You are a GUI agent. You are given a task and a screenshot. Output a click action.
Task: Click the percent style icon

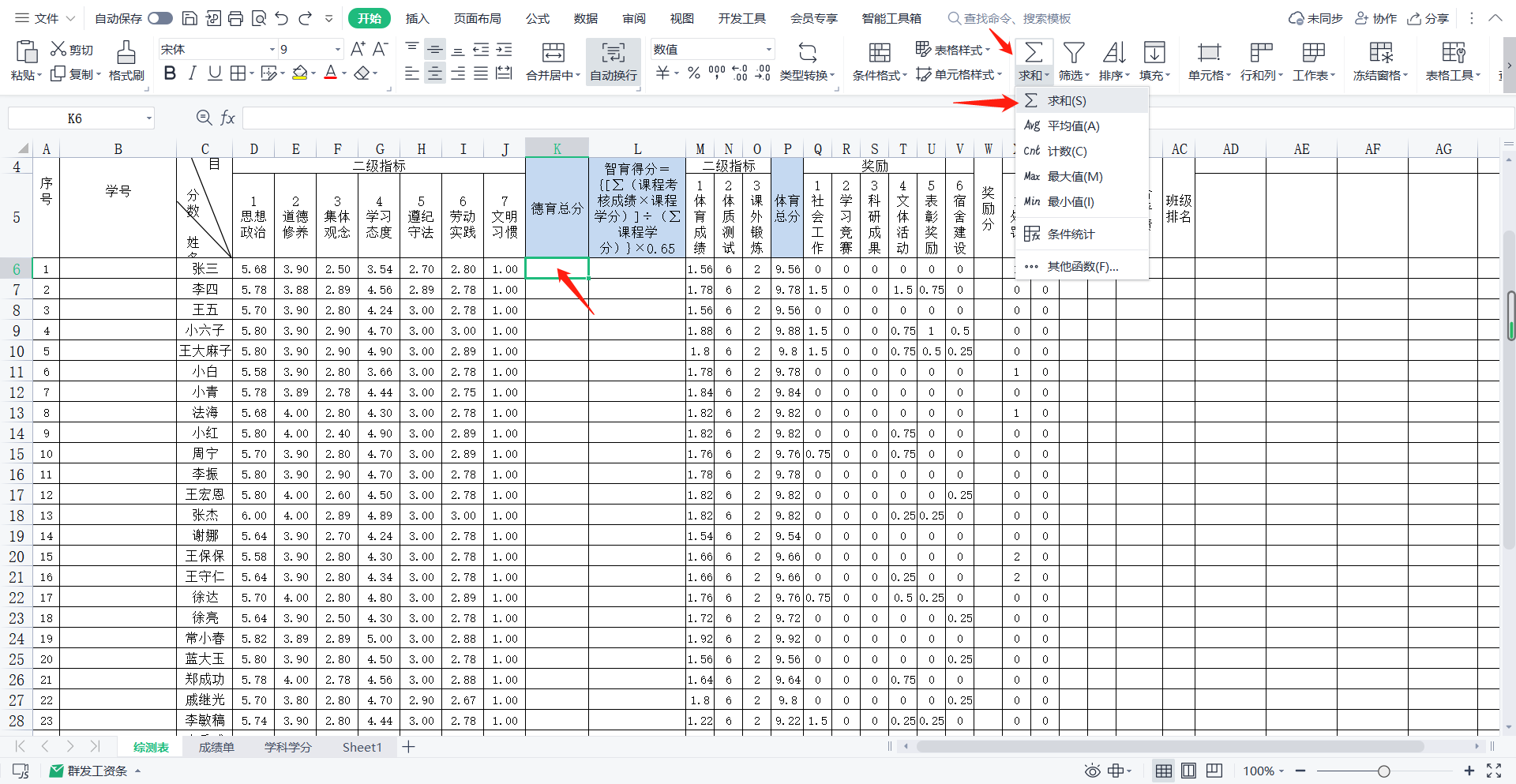tap(693, 73)
